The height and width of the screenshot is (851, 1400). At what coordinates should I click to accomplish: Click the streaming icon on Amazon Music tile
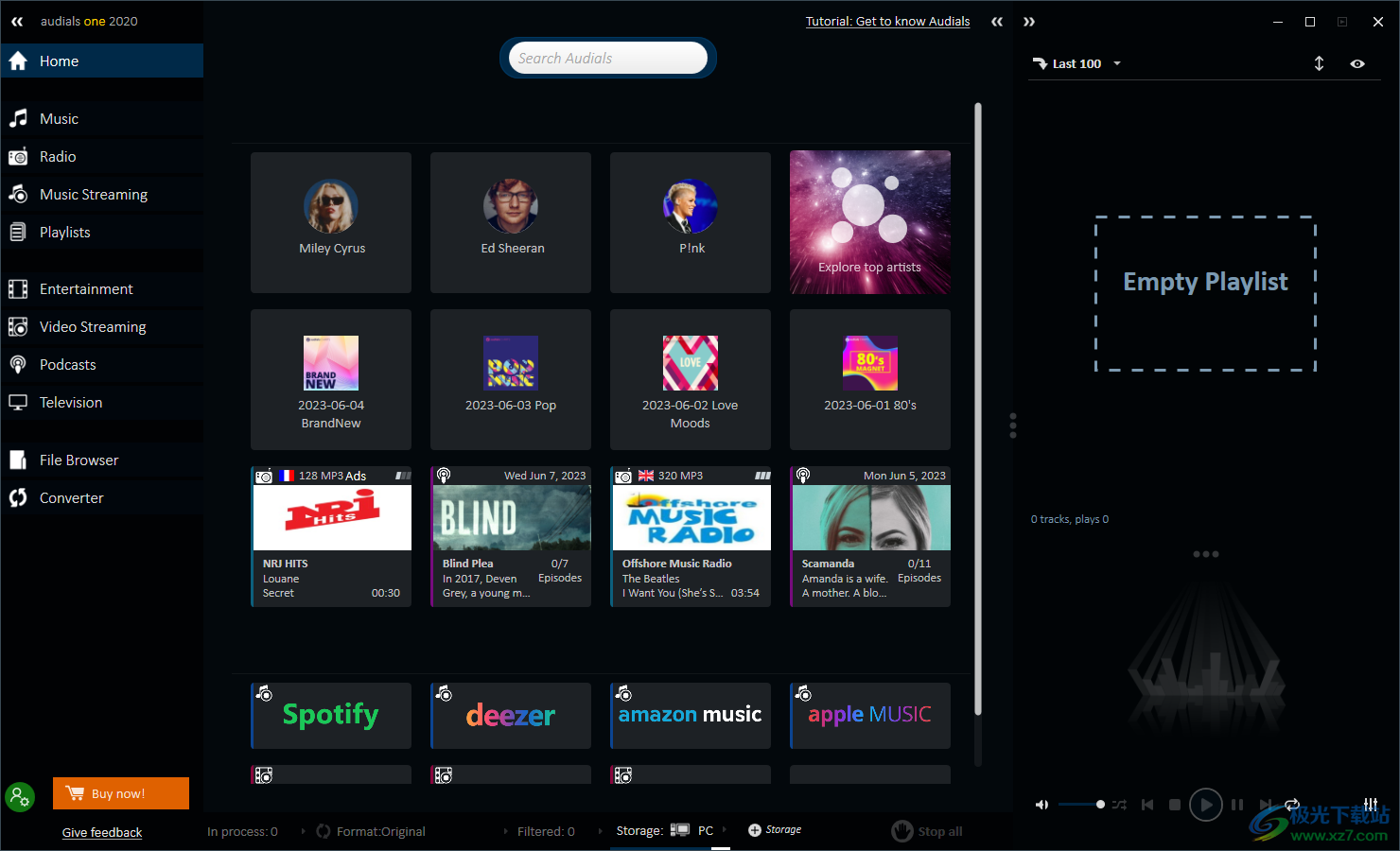(623, 694)
